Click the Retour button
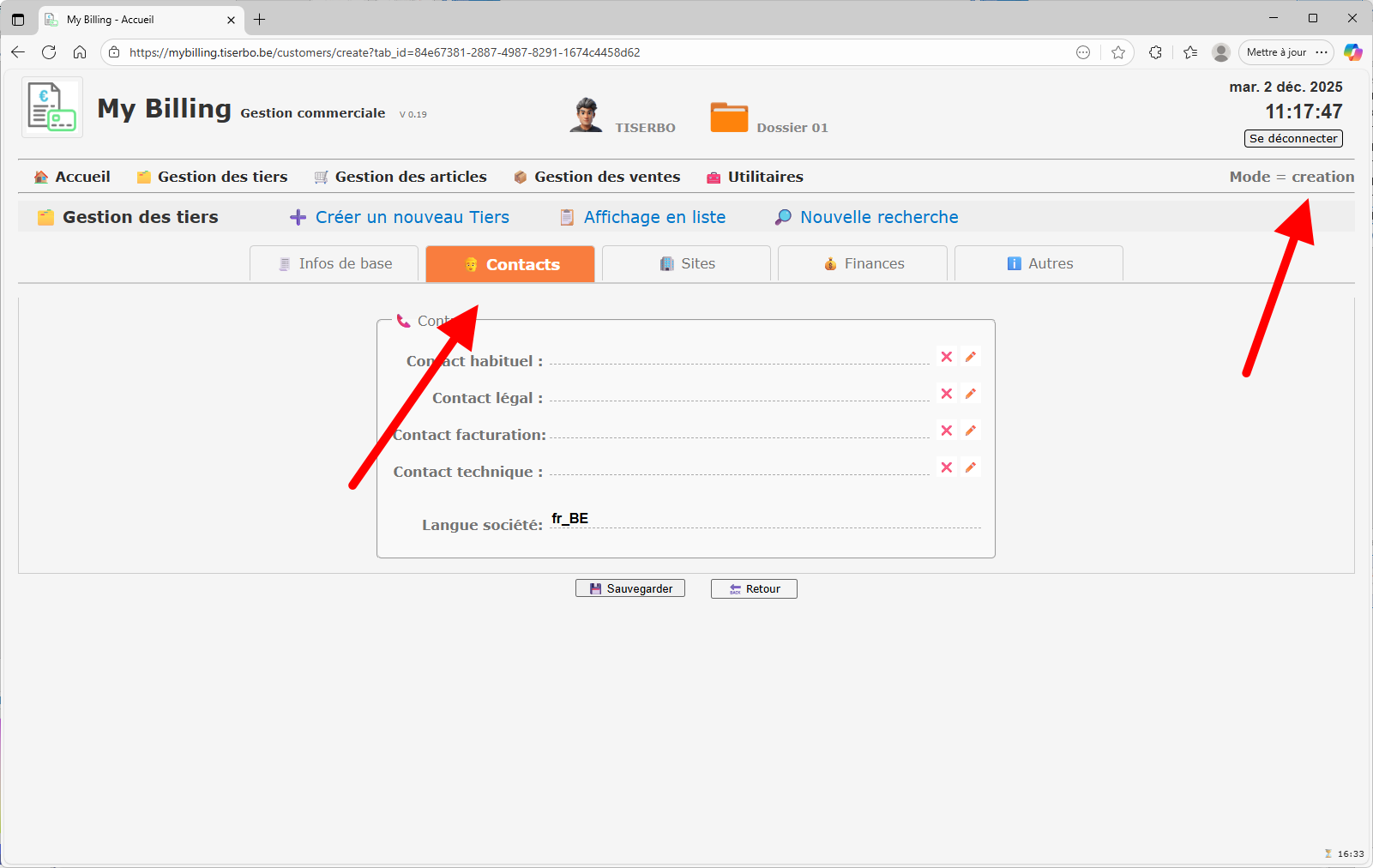The height and width of the screenshot is (868, 1373). (754, 588)
